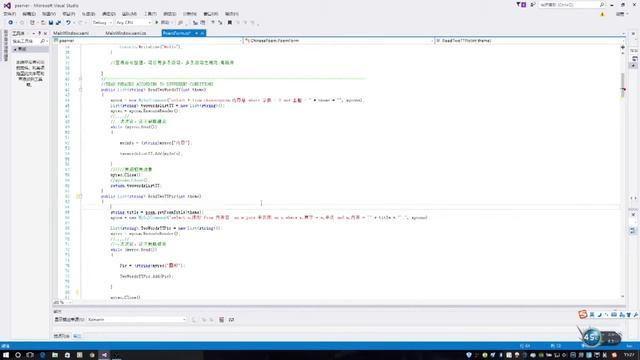The height and width of the screenshot is (360, 640).
Task: Open Find in Files from the toolbar
Action: (x=180, y=22)
